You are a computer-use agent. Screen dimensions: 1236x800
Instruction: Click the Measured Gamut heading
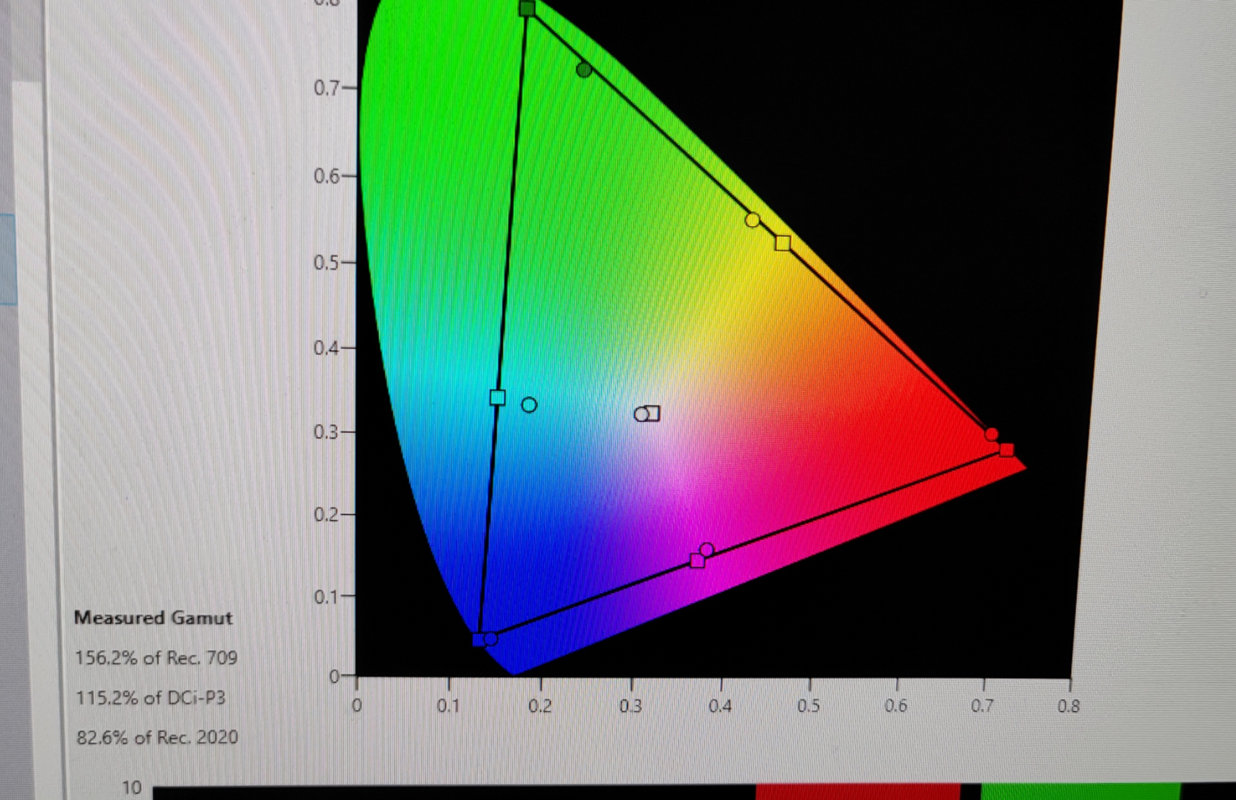pos(153,618)
